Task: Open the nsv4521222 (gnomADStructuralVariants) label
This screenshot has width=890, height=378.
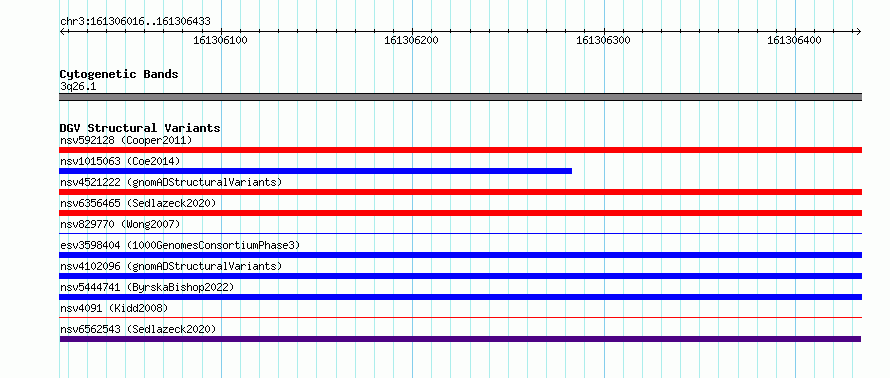Action: pyautogui.click(x=171, y=182)
